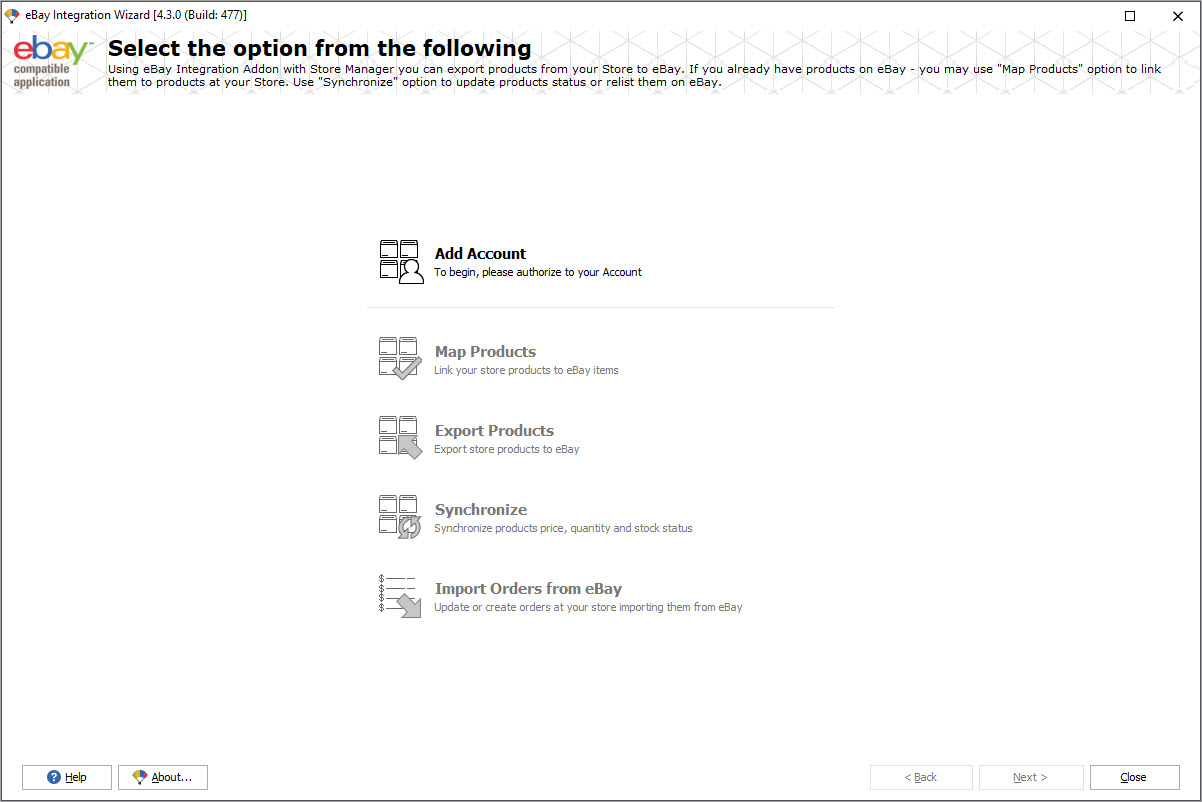Click 'Synchronize products price, quantity and stock status'
Image resolution: width=1202 pixels, height=802 pixels.
tap(563, 528)
